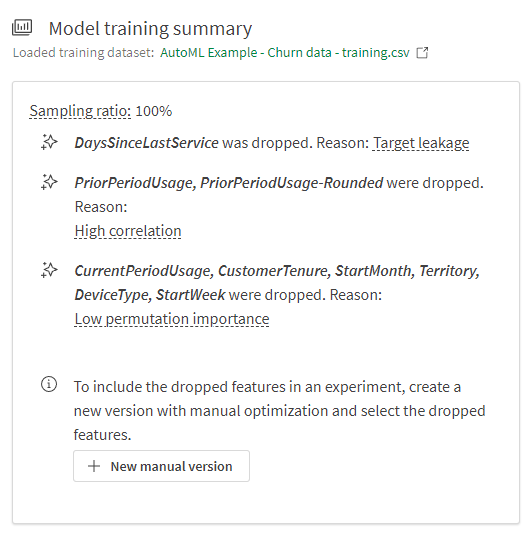Click plus icon in New manual version
The height and width of the screenshot is (533, 529).
pos(94,466)
